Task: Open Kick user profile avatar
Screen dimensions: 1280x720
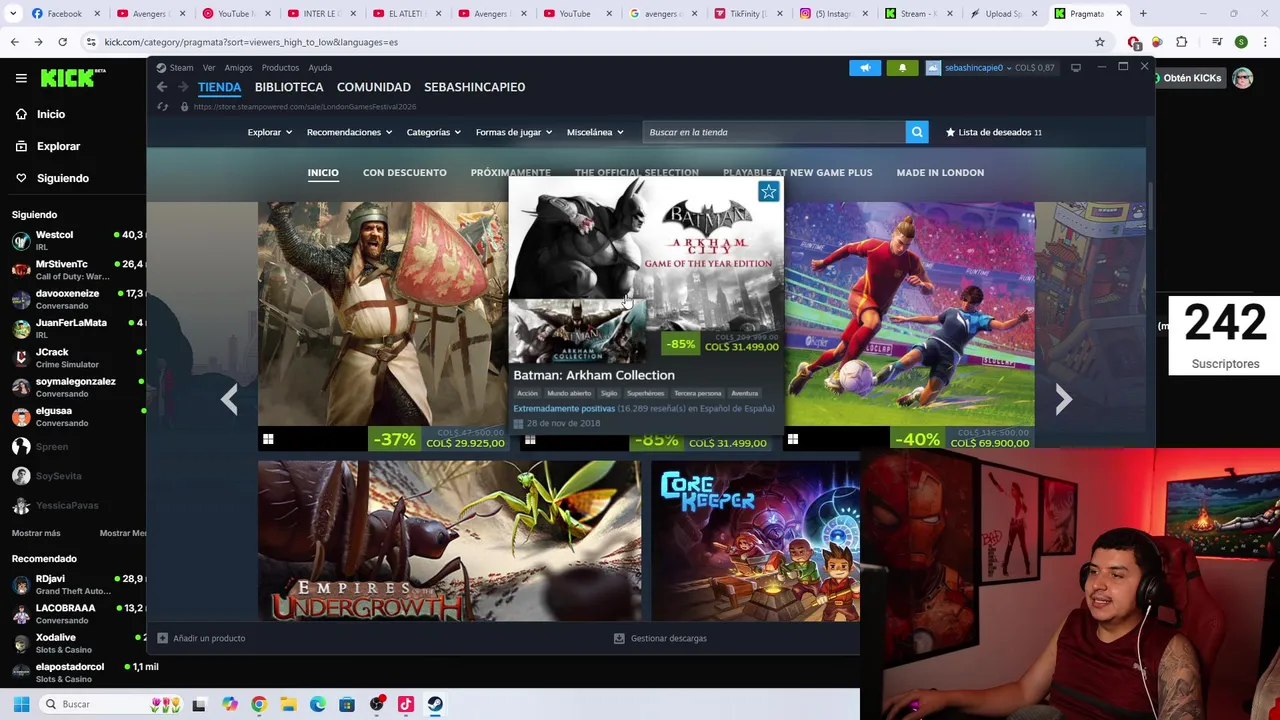Action: click(x=1242, y=78)
